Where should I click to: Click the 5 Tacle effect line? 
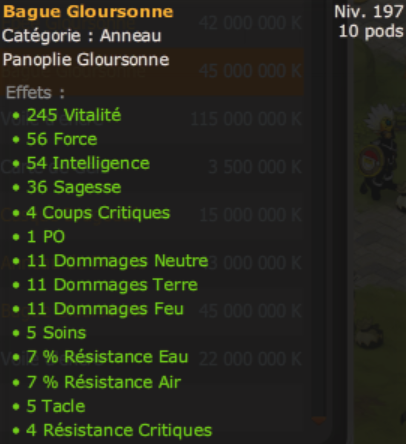pos(49,406)
